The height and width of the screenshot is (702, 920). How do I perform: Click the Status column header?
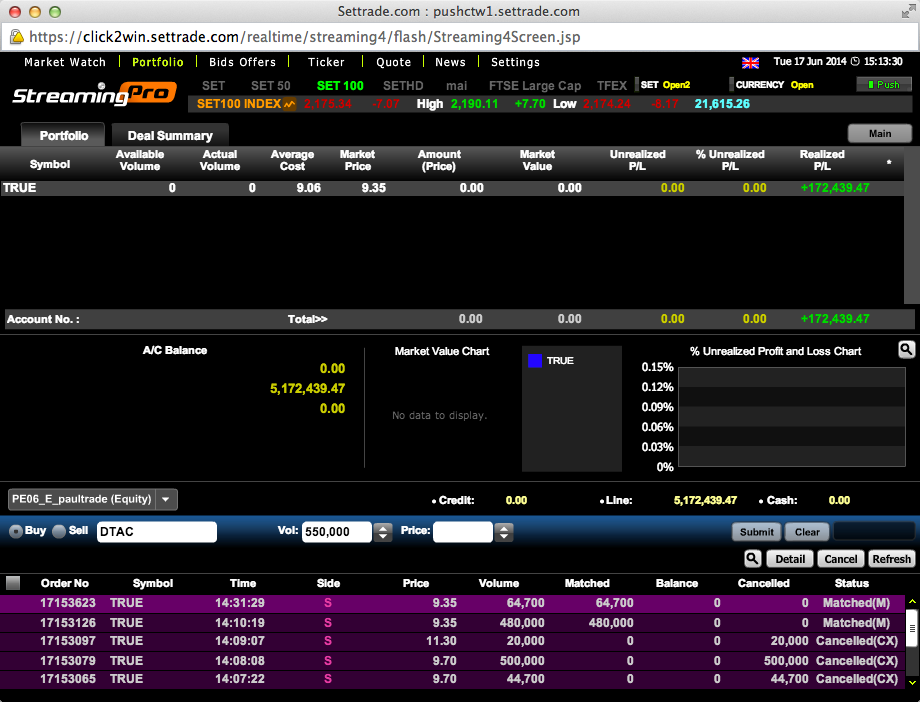coord(851,583)
